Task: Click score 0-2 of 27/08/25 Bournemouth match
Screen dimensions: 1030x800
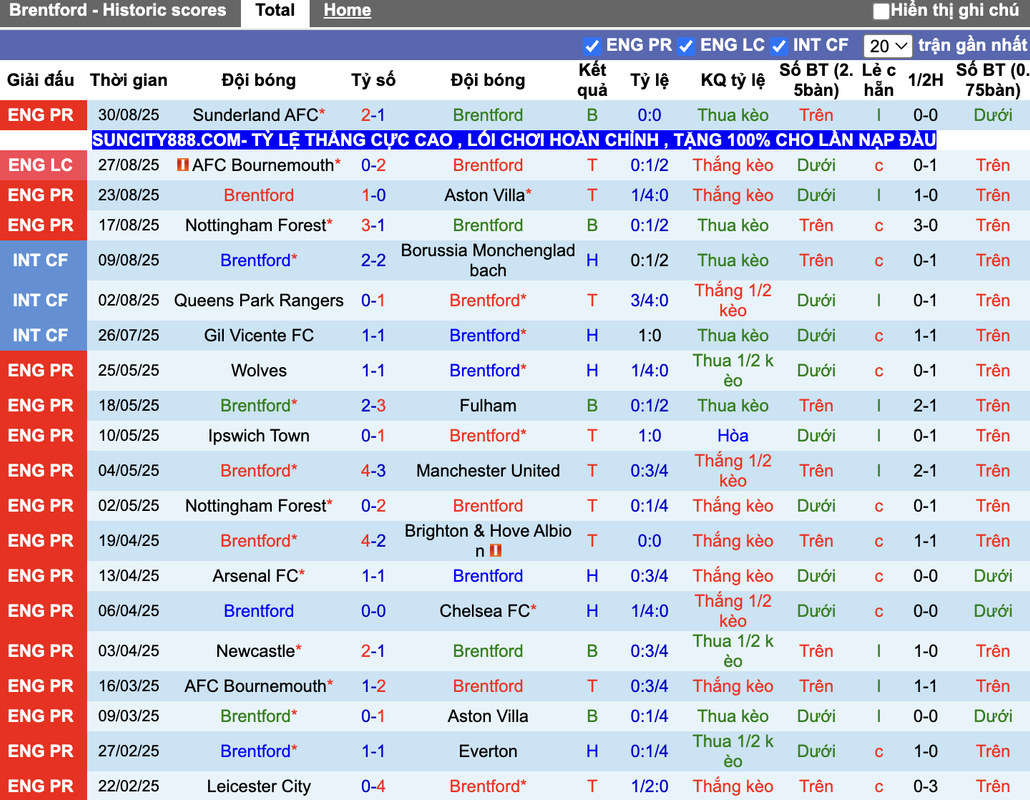Action: click(x=373, y=165)
